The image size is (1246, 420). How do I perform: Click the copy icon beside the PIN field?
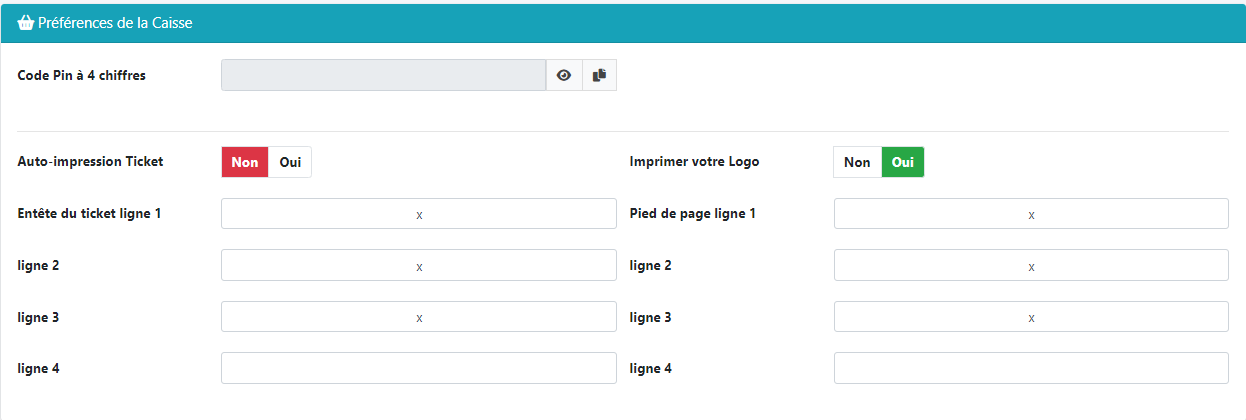pos(599,75)
